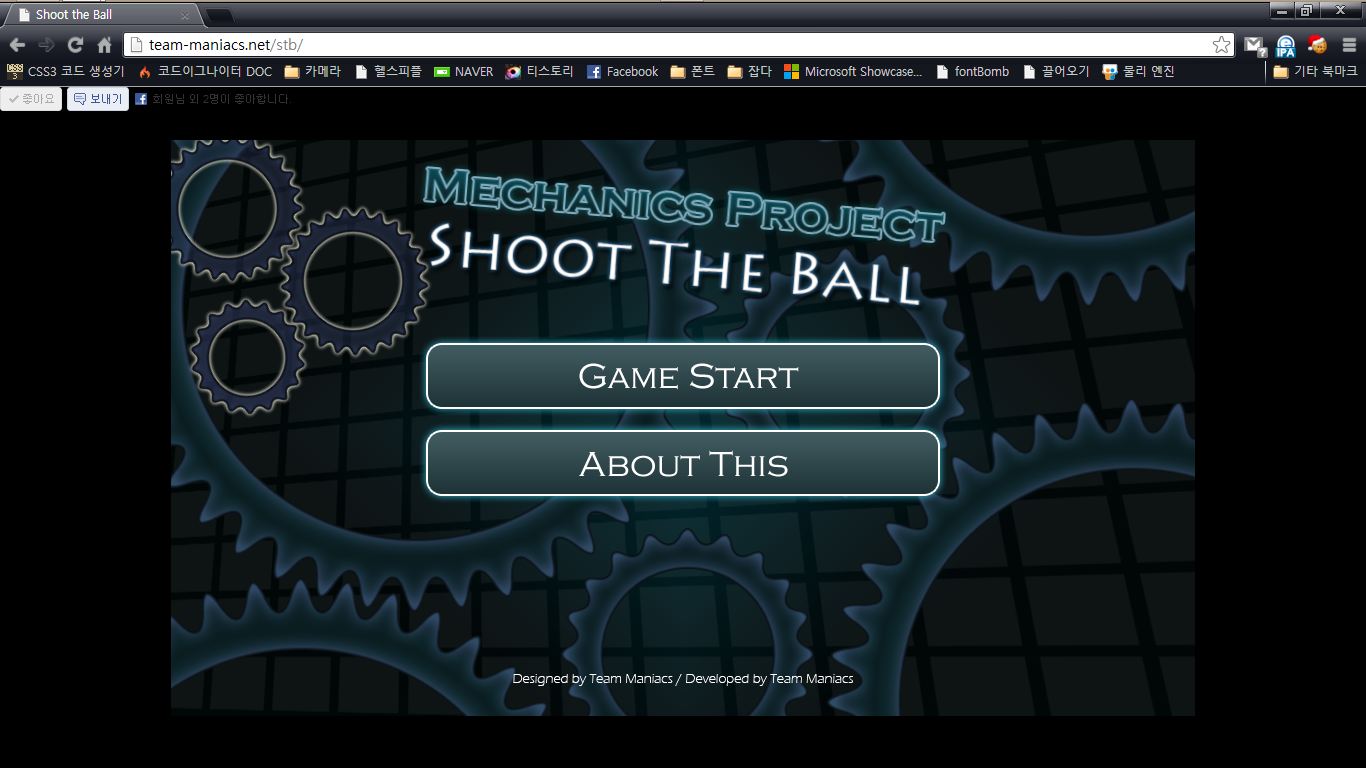The width and height of the screenshot is (1366, 768).
Task: Go back to the previous page
Action: tap(17, 45)
